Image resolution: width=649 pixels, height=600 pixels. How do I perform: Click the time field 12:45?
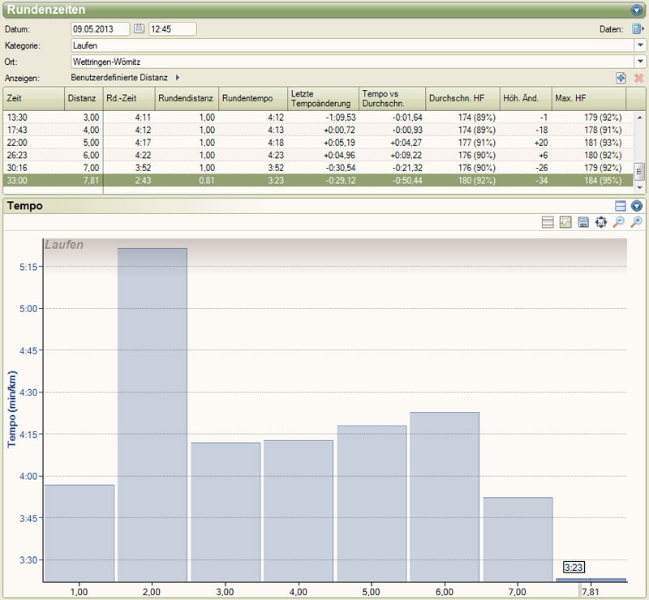(x=172, y=29)
